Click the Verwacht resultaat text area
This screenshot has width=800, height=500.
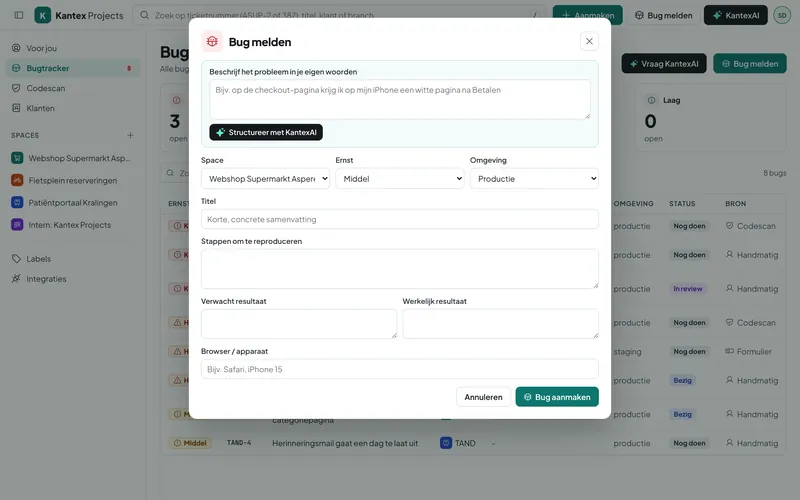[299, 323]
